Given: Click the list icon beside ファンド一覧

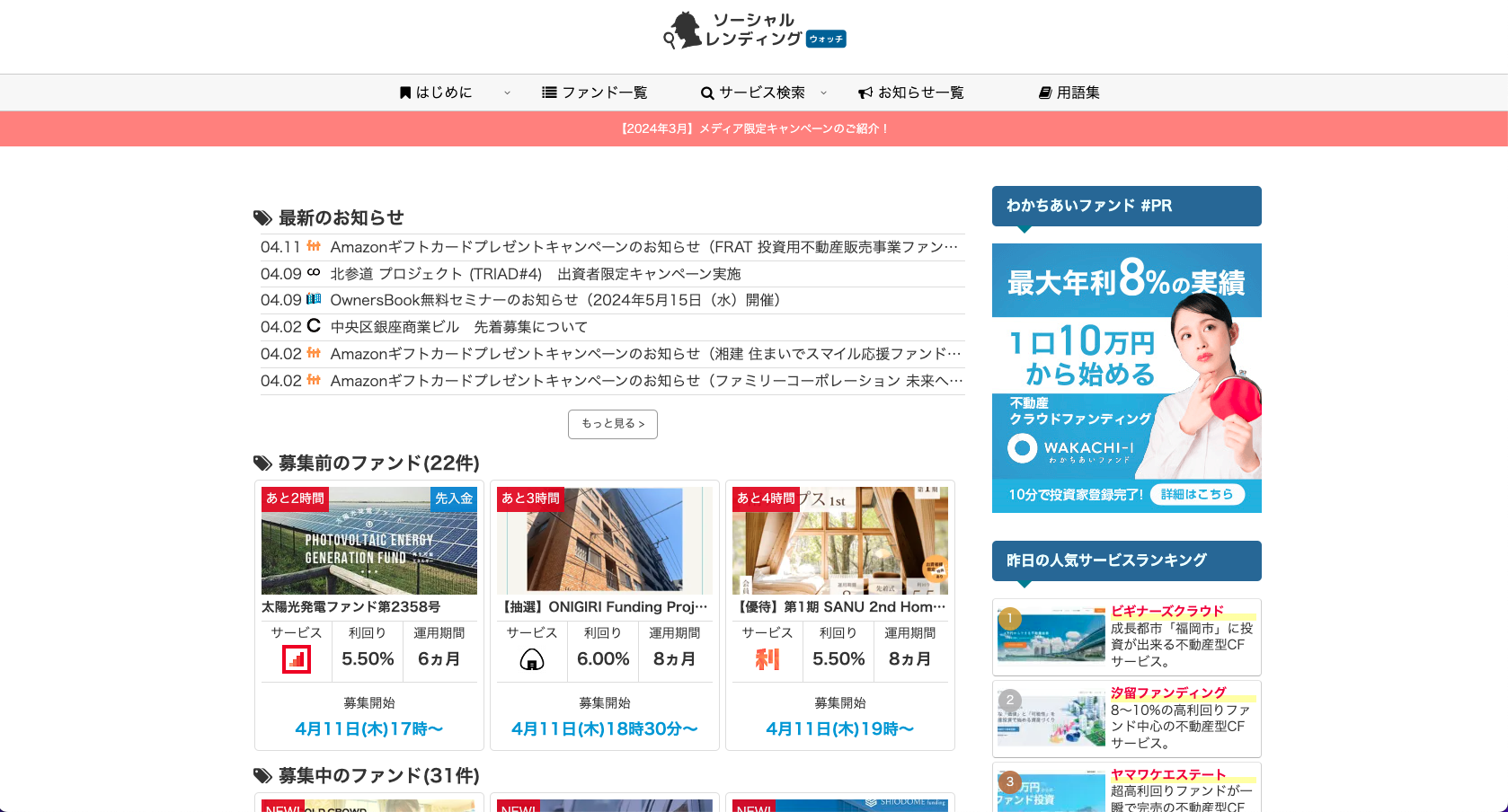Looking at the screenshot, I should (549, 93).
